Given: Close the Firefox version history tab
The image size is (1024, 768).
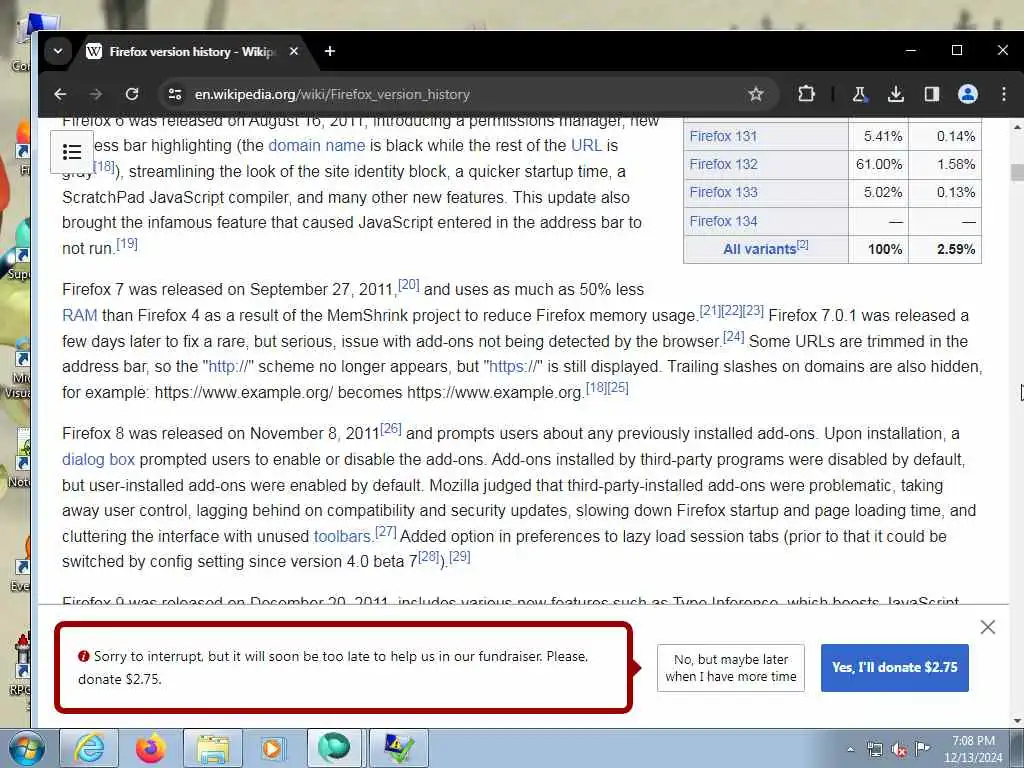Looking at the screenshot, I should pyautogui.click(x=294, y=51).
